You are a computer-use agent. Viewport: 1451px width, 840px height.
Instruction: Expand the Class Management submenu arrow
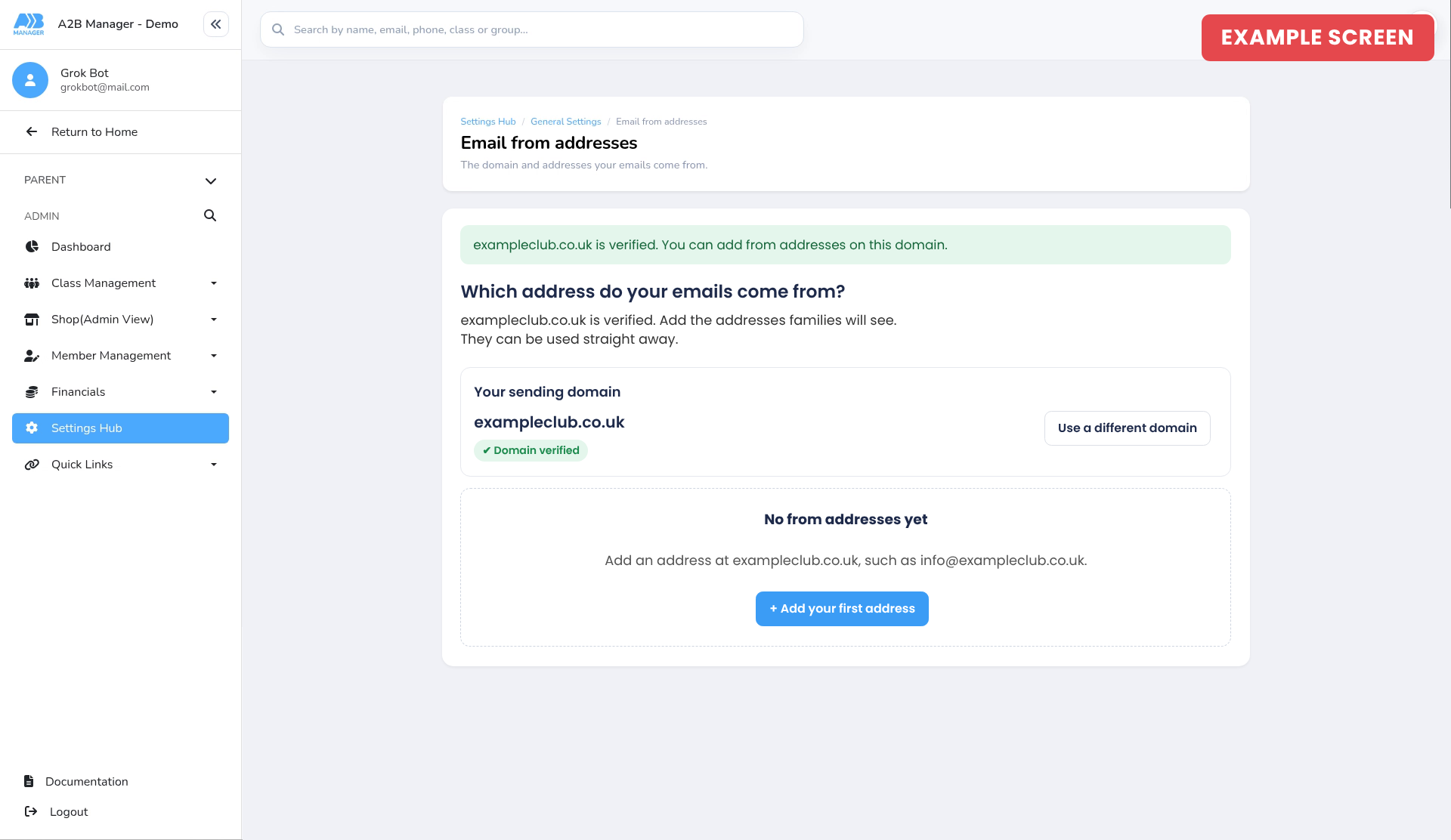click(x=214, y=283)
